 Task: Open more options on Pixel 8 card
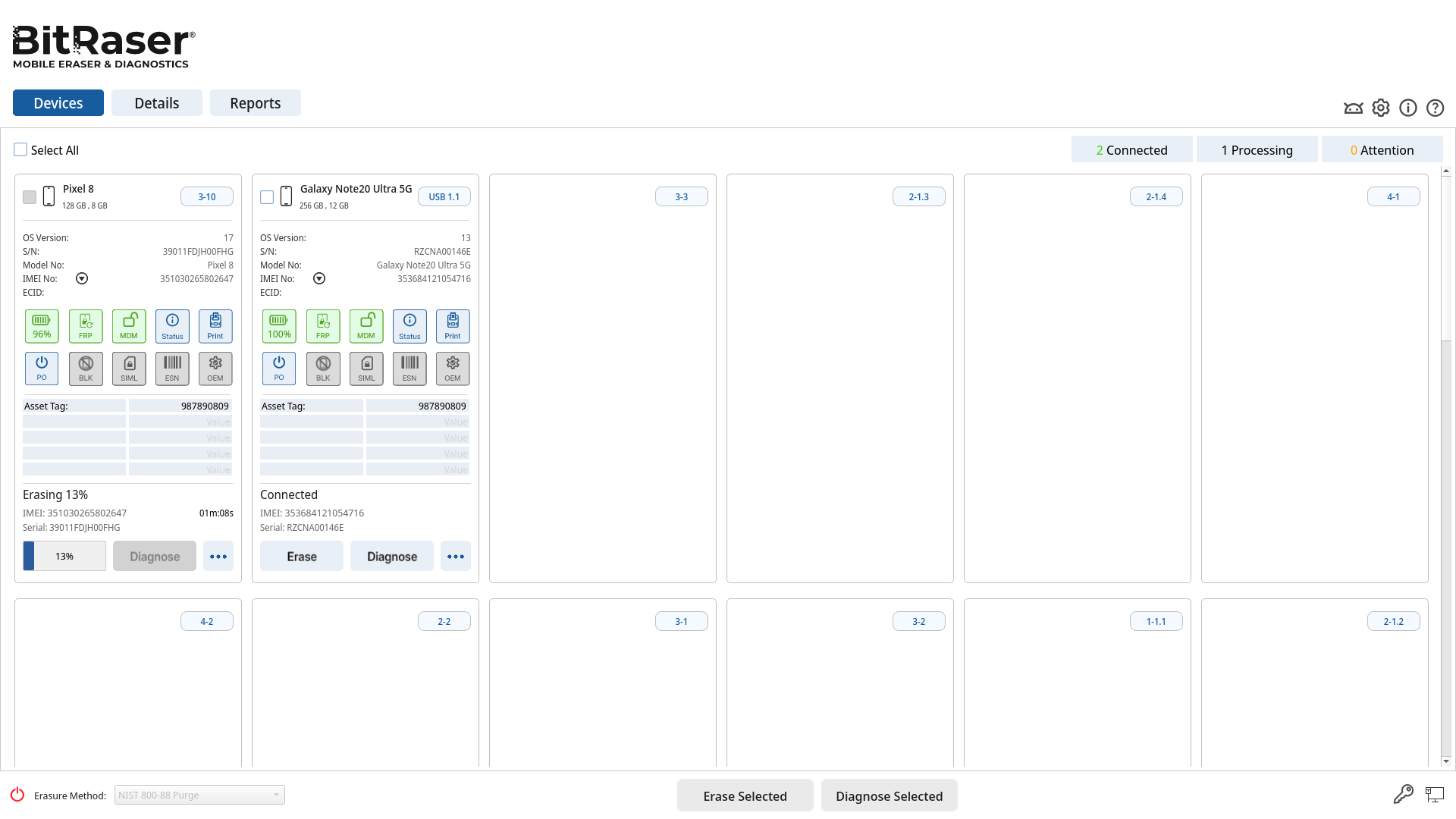218,556
